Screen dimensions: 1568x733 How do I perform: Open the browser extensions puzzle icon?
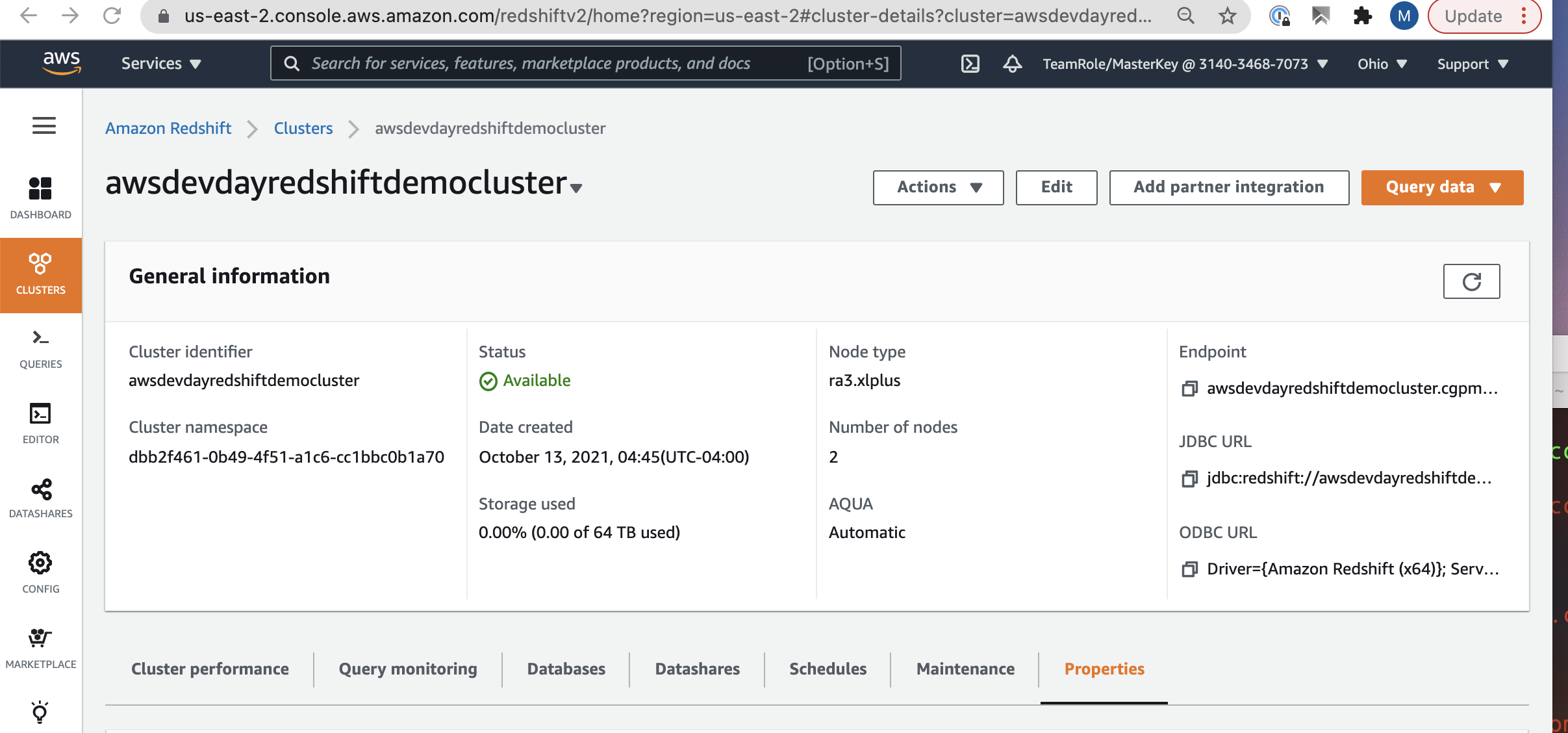coord(1362,16)
